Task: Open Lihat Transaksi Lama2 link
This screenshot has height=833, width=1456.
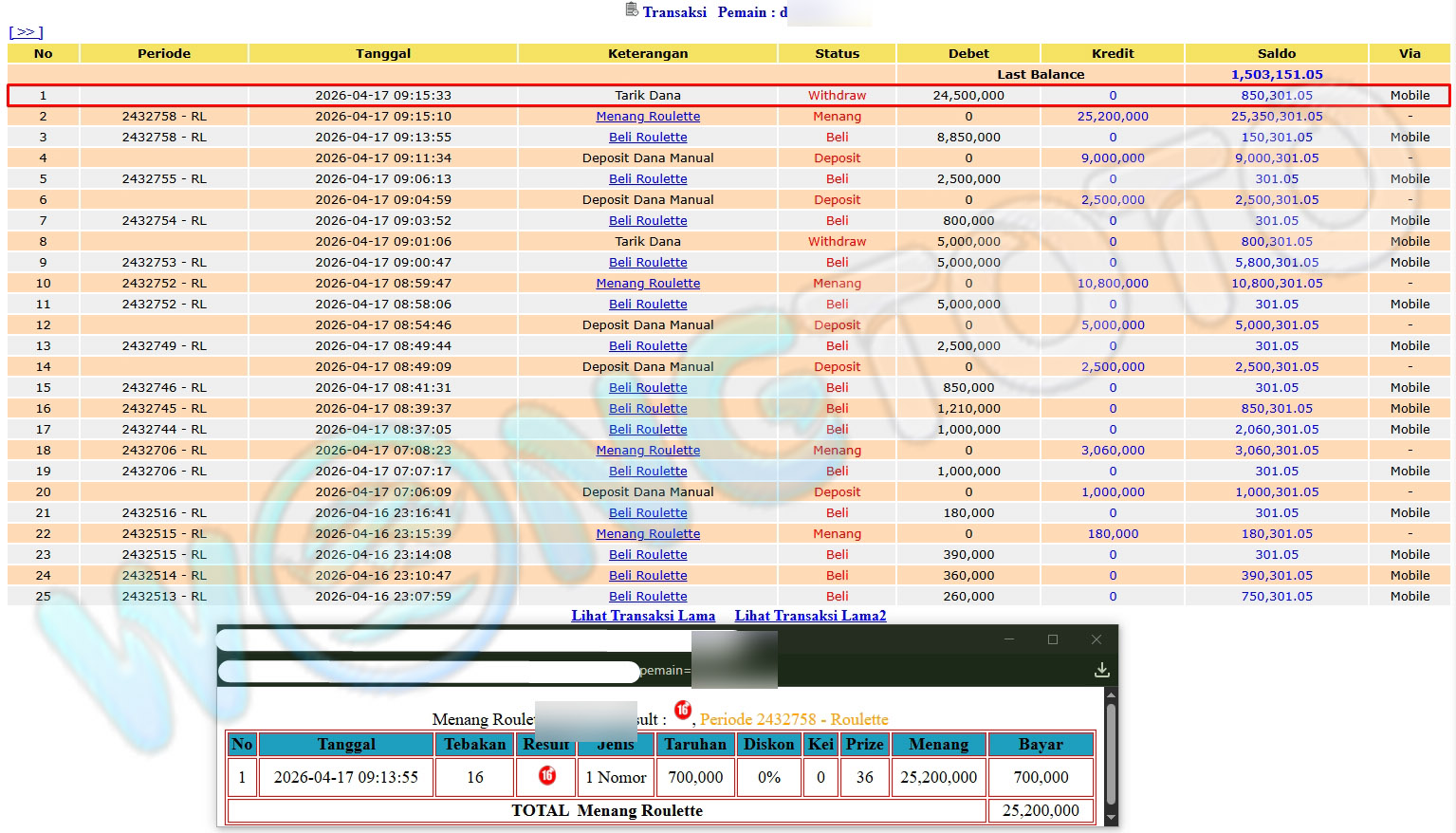Action: click(x=810, y=616)
